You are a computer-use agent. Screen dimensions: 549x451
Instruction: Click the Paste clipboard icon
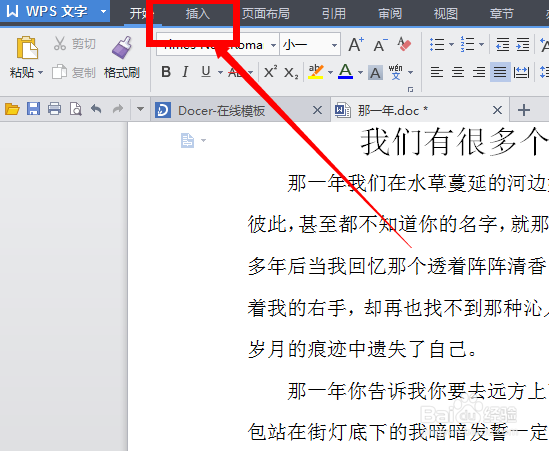[x=27, y=48]
